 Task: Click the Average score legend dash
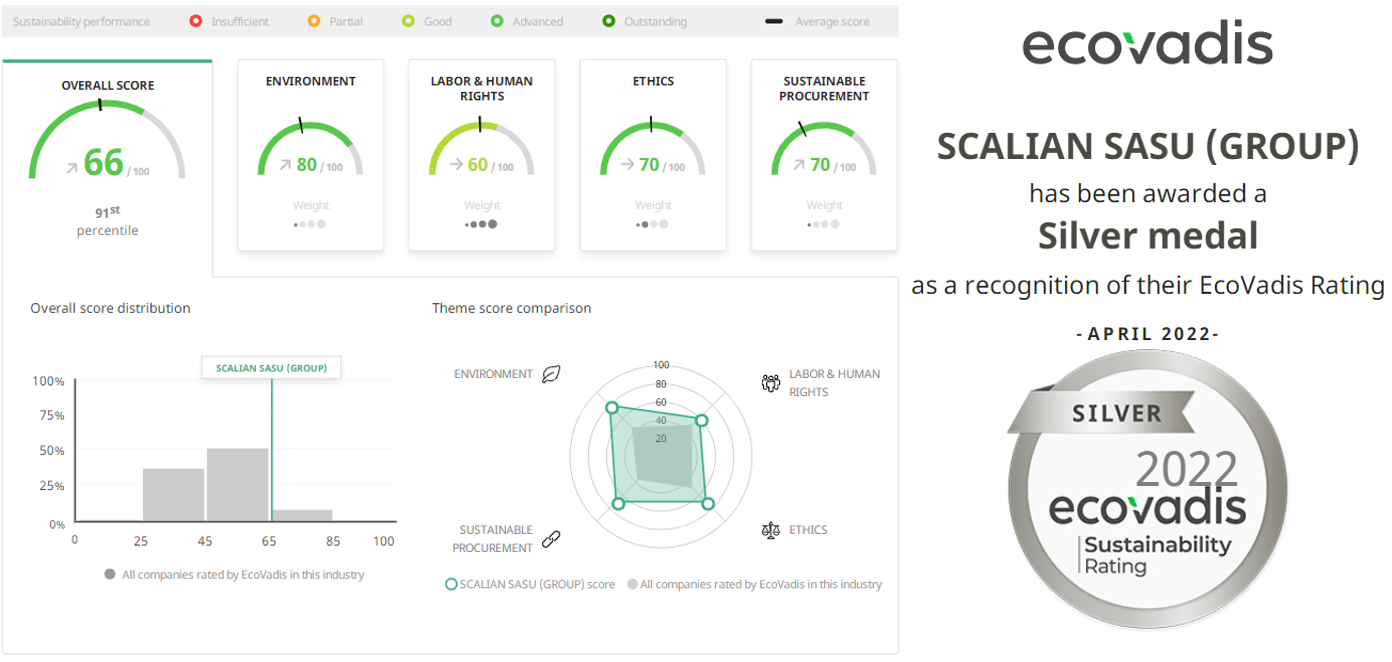click(x=774, y=21)
